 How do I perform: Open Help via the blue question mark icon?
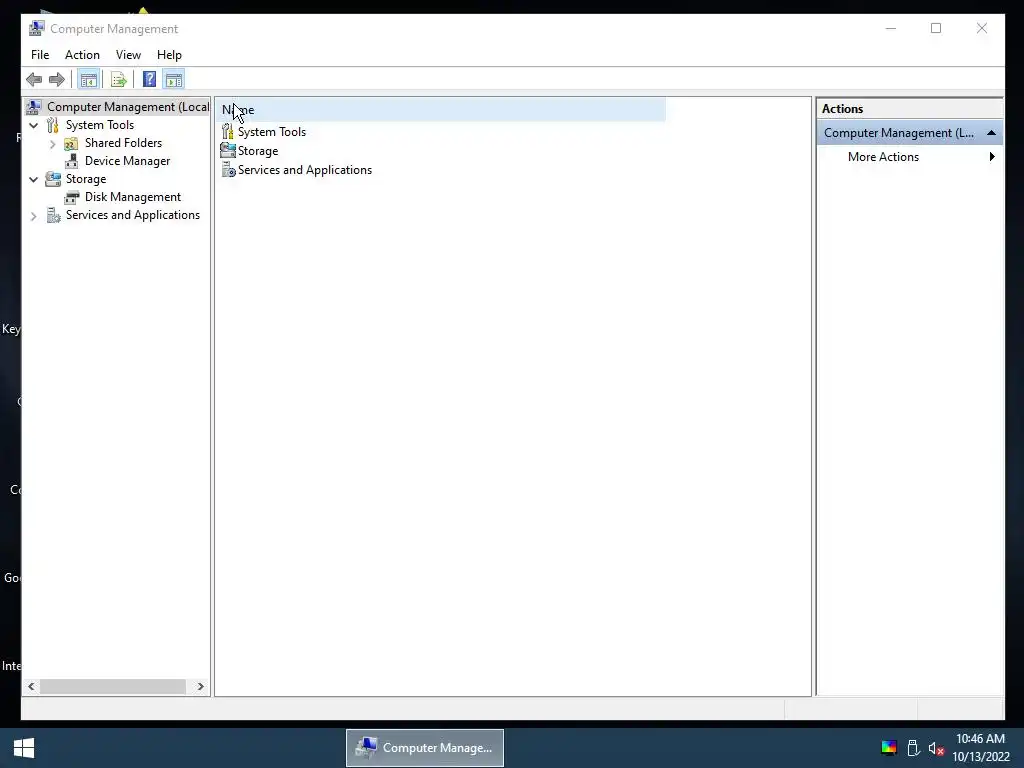tap(149, 80)
